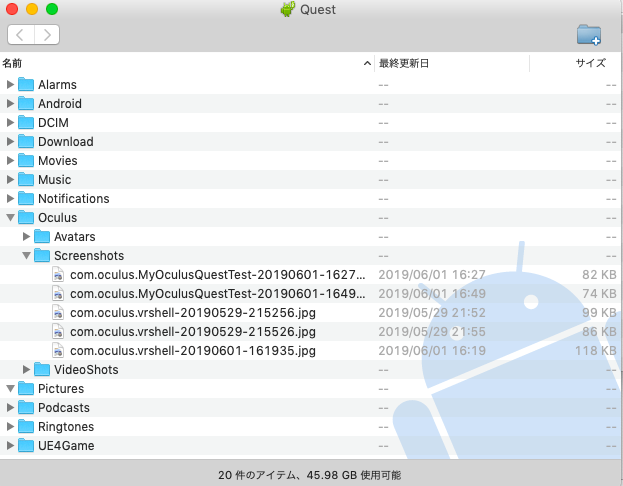Select file name com.oculus.MyOculusQuestTest-20190601-1649…
623x486 pixels.
tap(217, 294)
